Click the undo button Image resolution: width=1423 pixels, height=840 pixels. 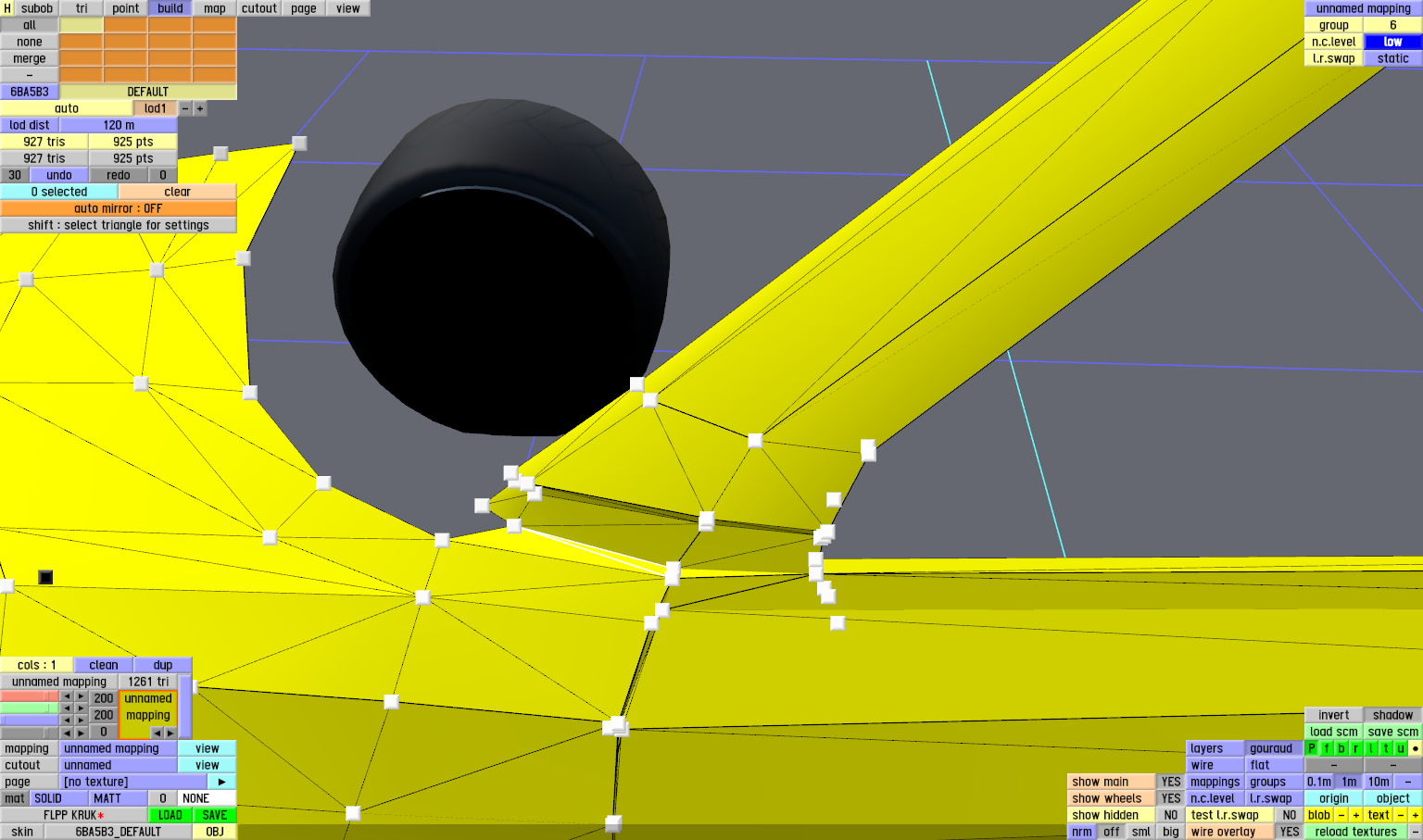point(59,175)
